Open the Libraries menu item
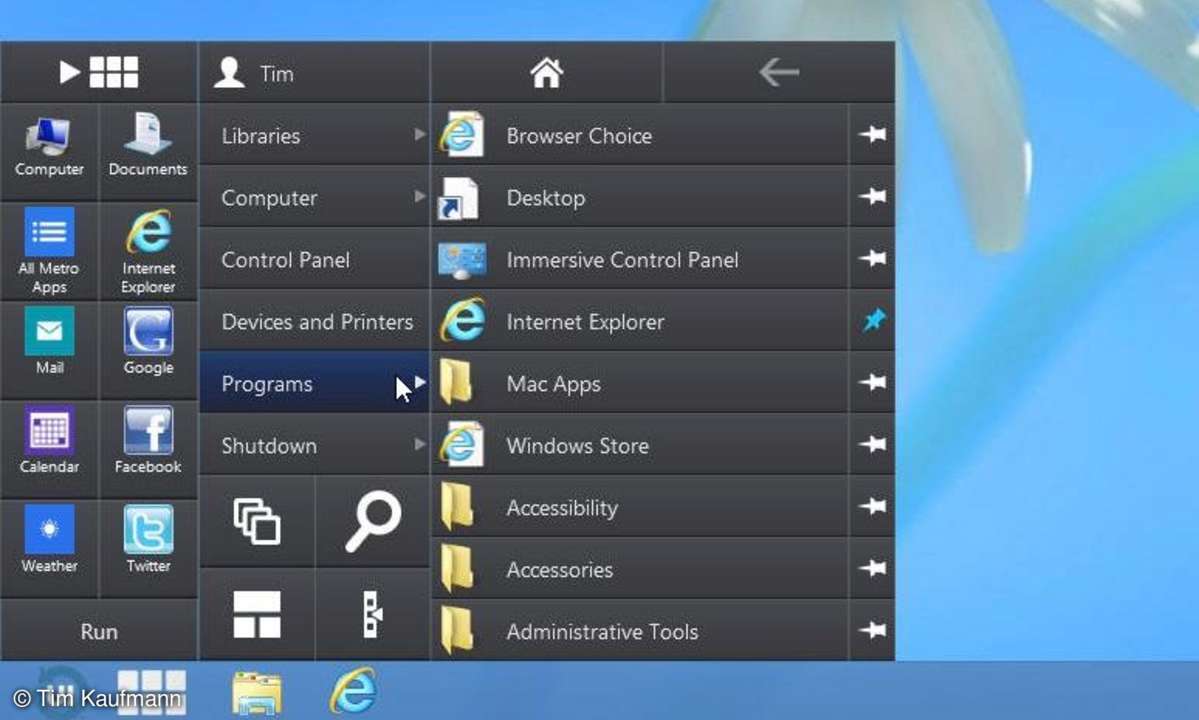Screen dimensions: 1199x720 [314, 135]
